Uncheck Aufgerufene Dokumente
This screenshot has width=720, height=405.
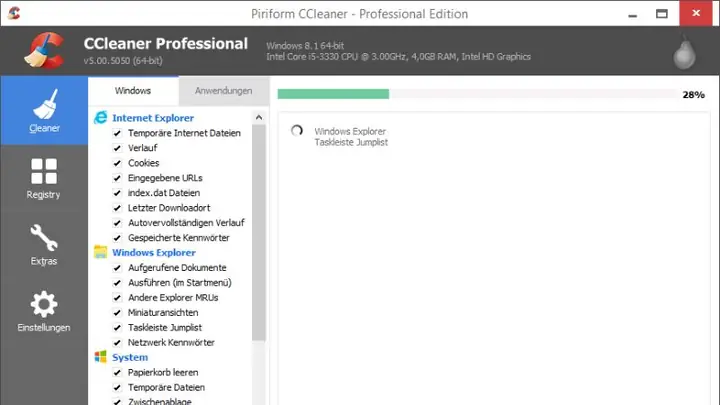click(117, 268)
